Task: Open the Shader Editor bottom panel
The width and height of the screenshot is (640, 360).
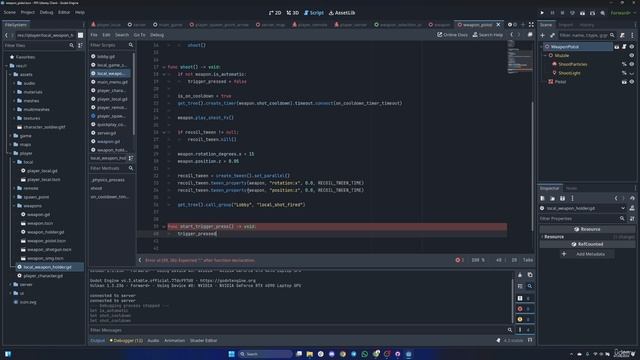Action: 203,340
